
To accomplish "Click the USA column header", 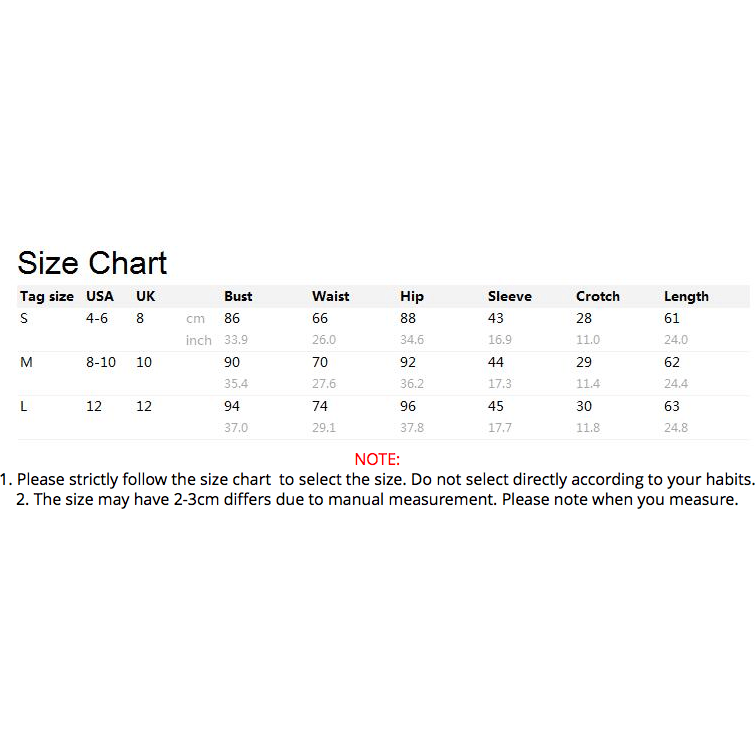I will [100, 296].
